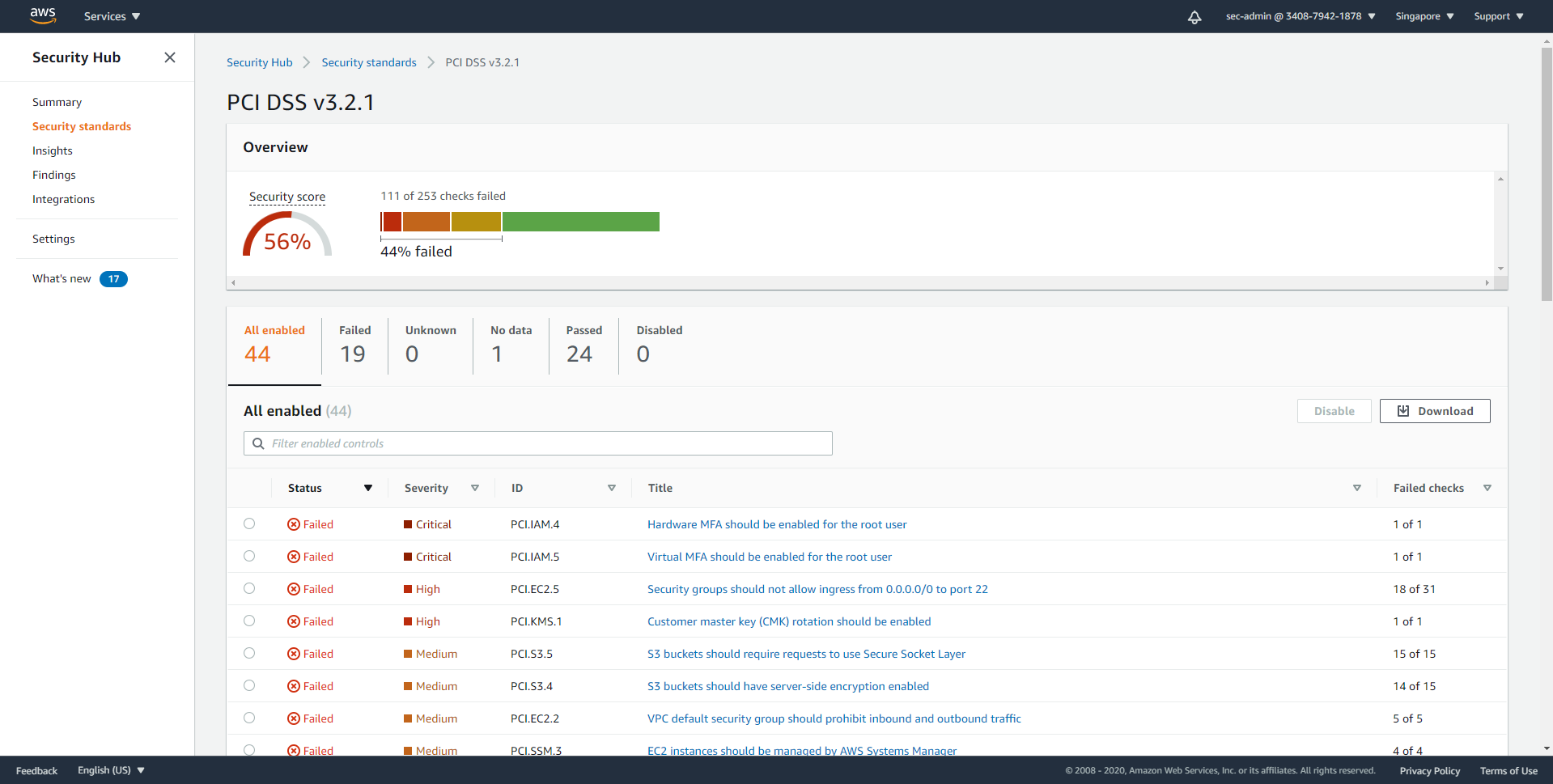
Task: Click Failed status icon for PCI.EC2.5
Action: [294, 589]
